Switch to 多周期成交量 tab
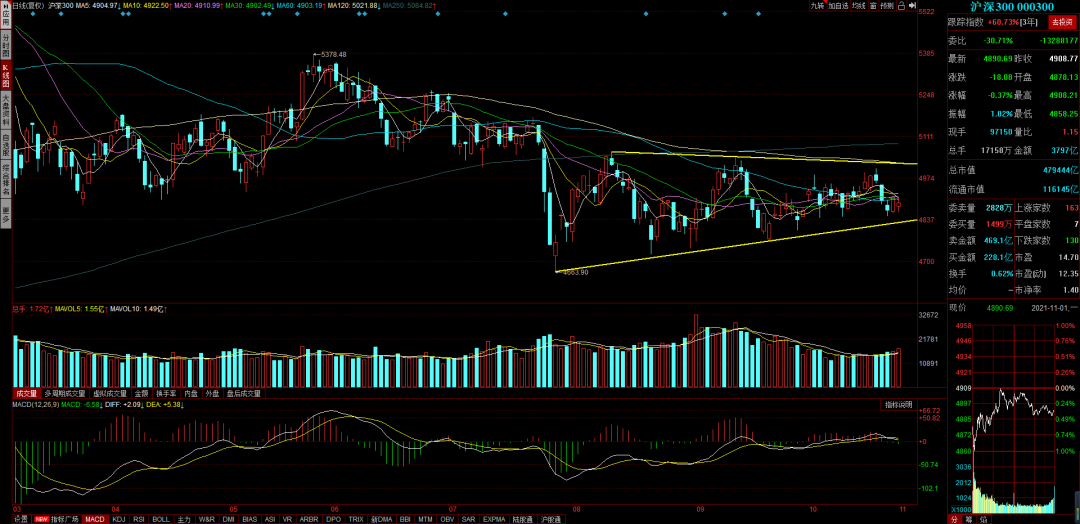The height and width of the screenshot is (524, 1080). click(66, 394)
